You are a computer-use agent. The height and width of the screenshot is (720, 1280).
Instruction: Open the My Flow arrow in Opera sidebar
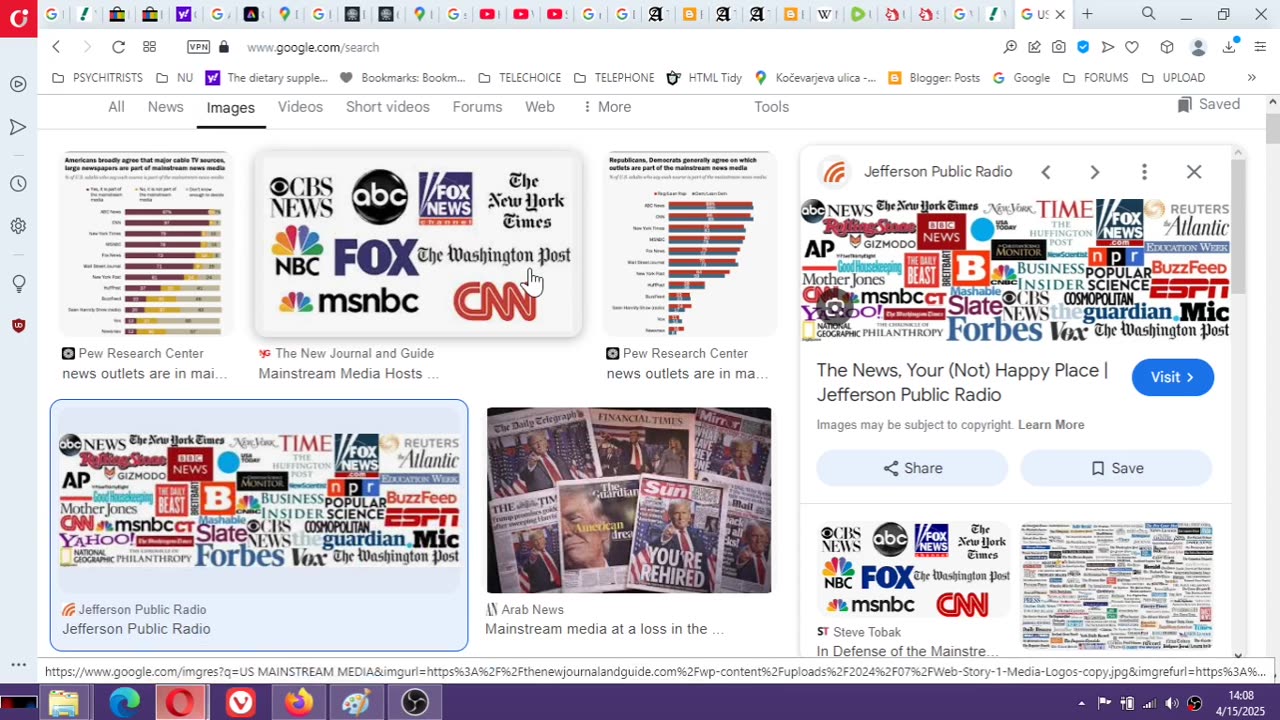tap(18, 127)
